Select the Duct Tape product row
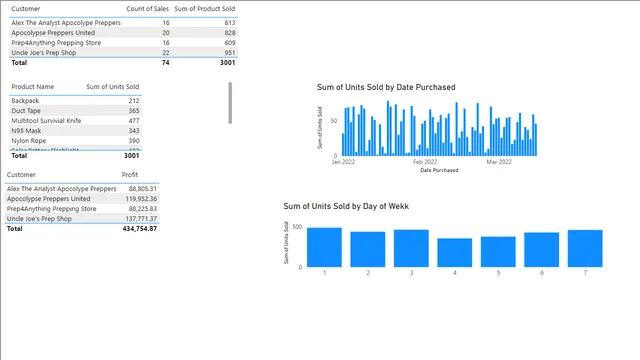Viewport: 640px width, 360px height. tap(76, 111)
